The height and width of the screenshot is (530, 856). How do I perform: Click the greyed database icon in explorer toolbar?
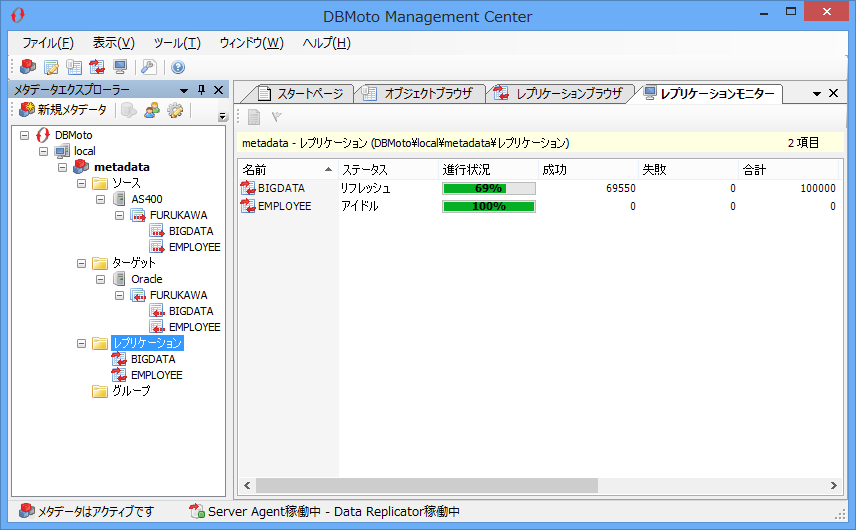(129, 110)
